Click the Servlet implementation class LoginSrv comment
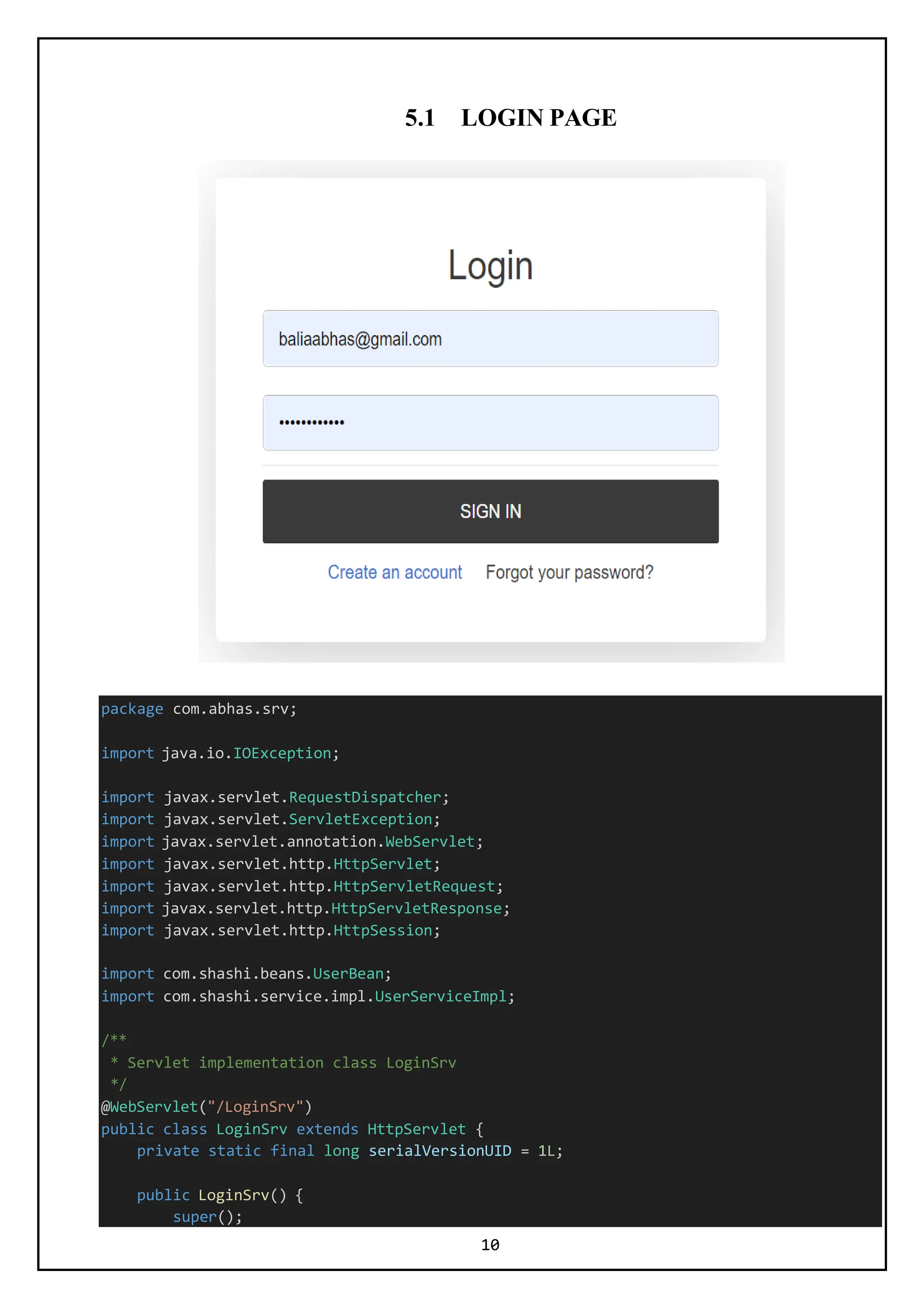 click(x=283, y=1062)
